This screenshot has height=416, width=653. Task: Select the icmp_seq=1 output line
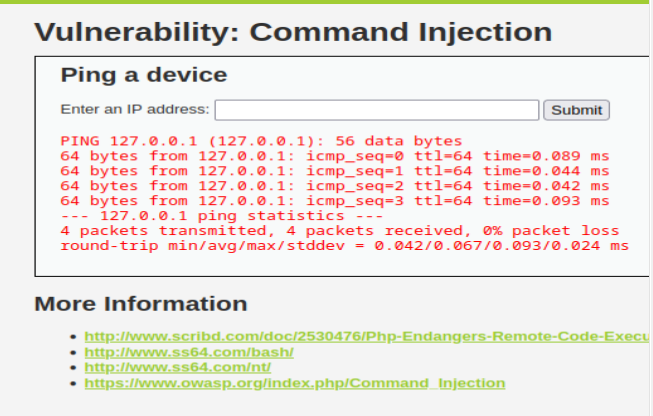tap(335, 171)
